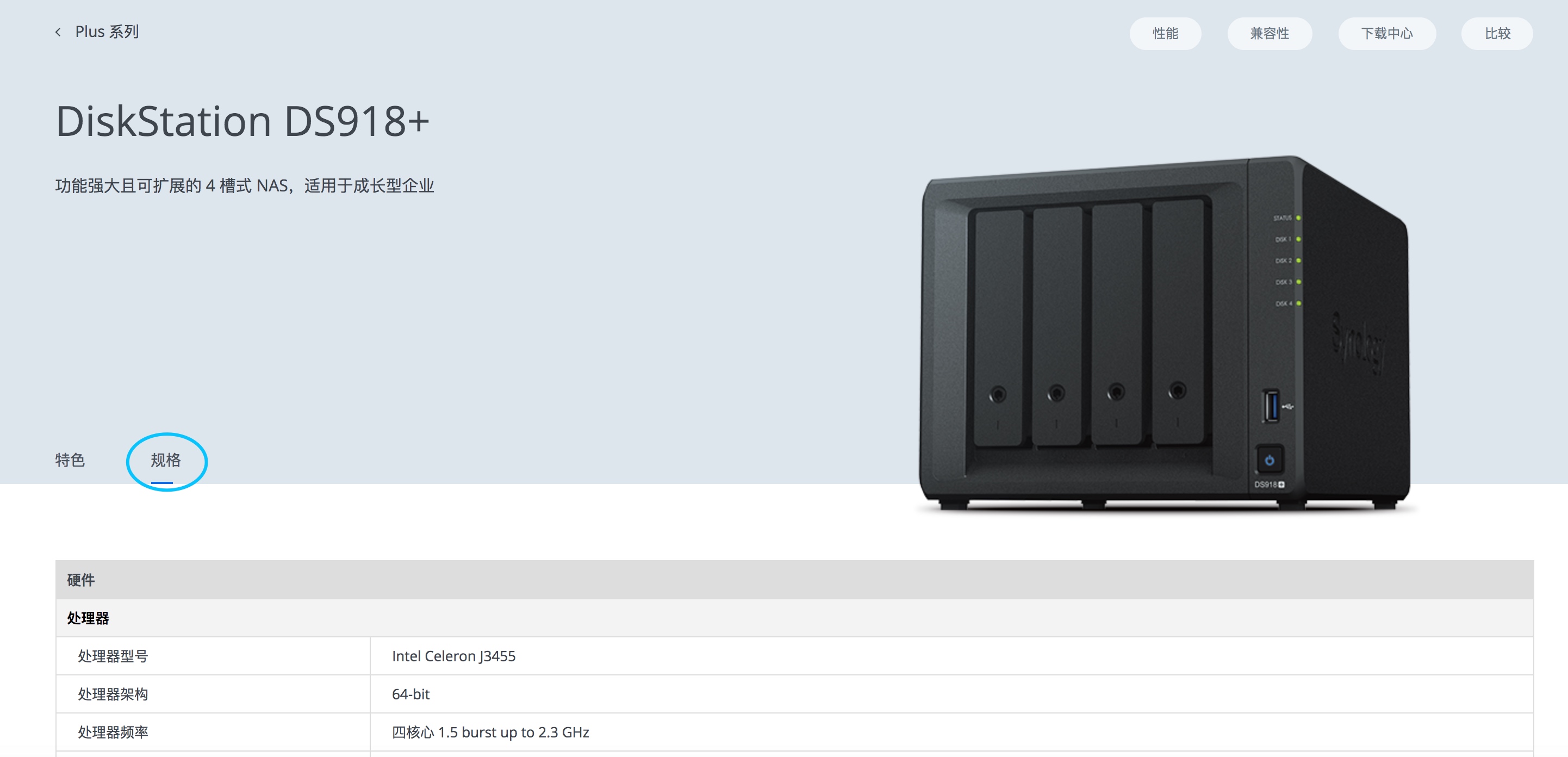
Task: Go back to Plus 系列 page
Action: (x=107, y=32)
